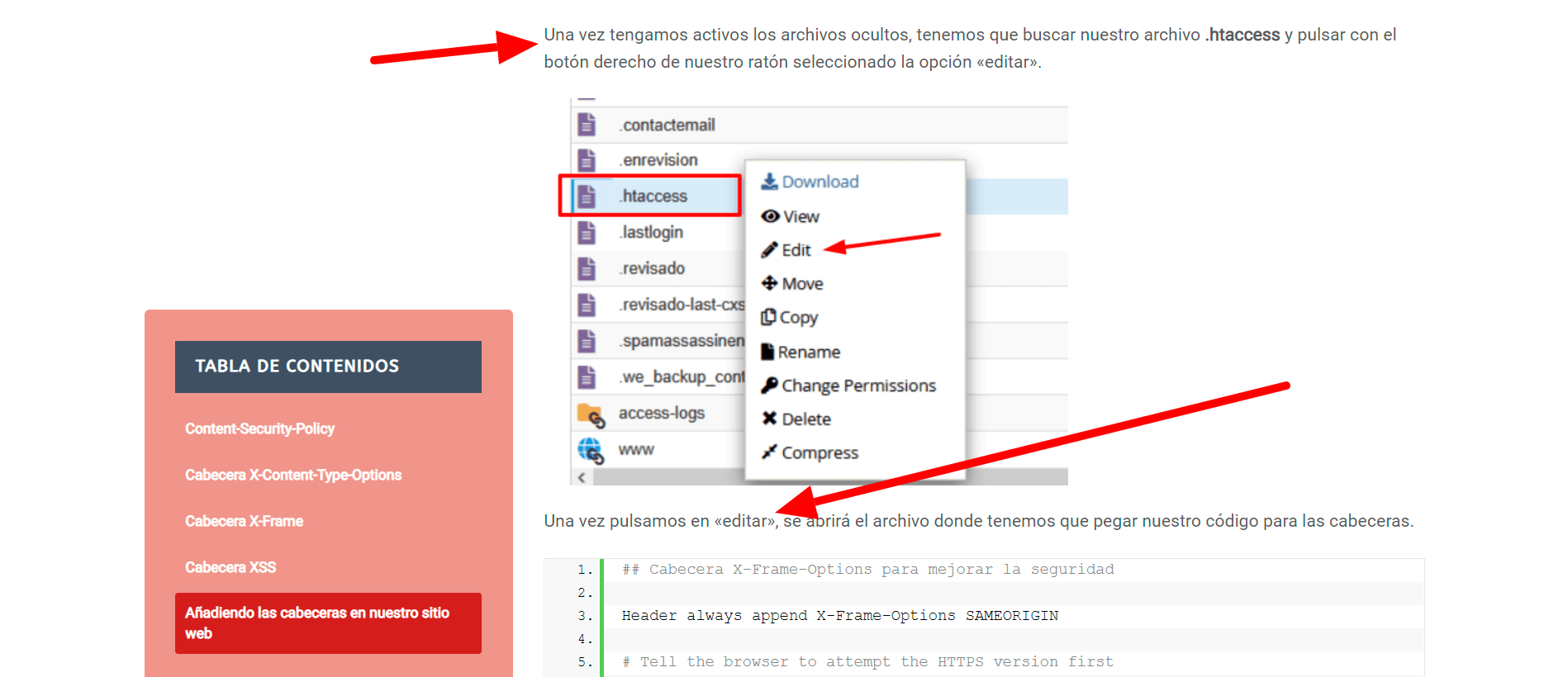Select the .htaccess file icon
Viewport: 1568px width, 677px height.
(x=587, y=196)
